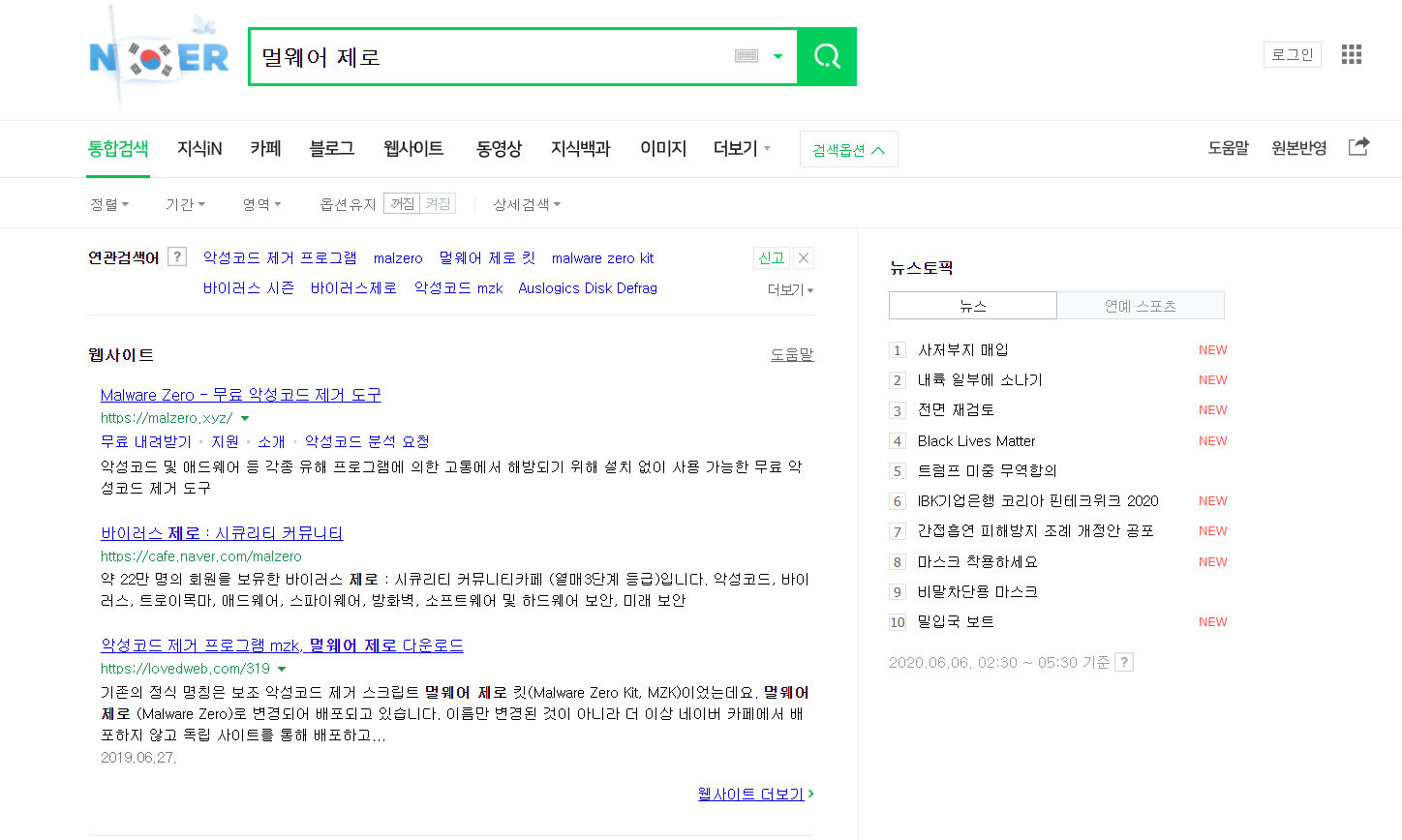Expand the 더보기 tab dropdown
The height and width of the screenshot is (840, 1402).
[742, 149]
